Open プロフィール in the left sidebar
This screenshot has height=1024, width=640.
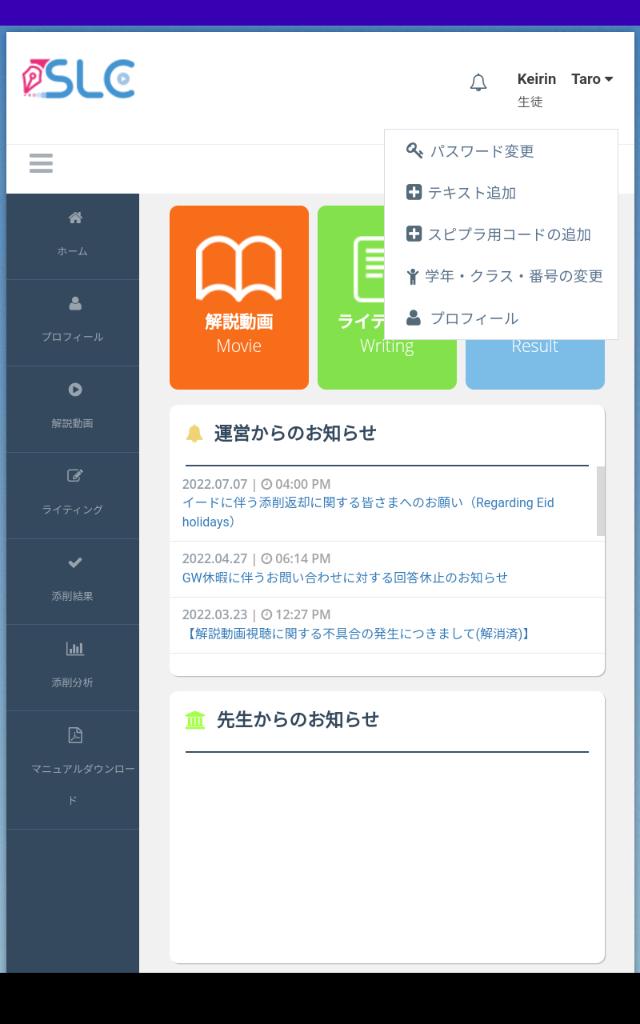72,323
